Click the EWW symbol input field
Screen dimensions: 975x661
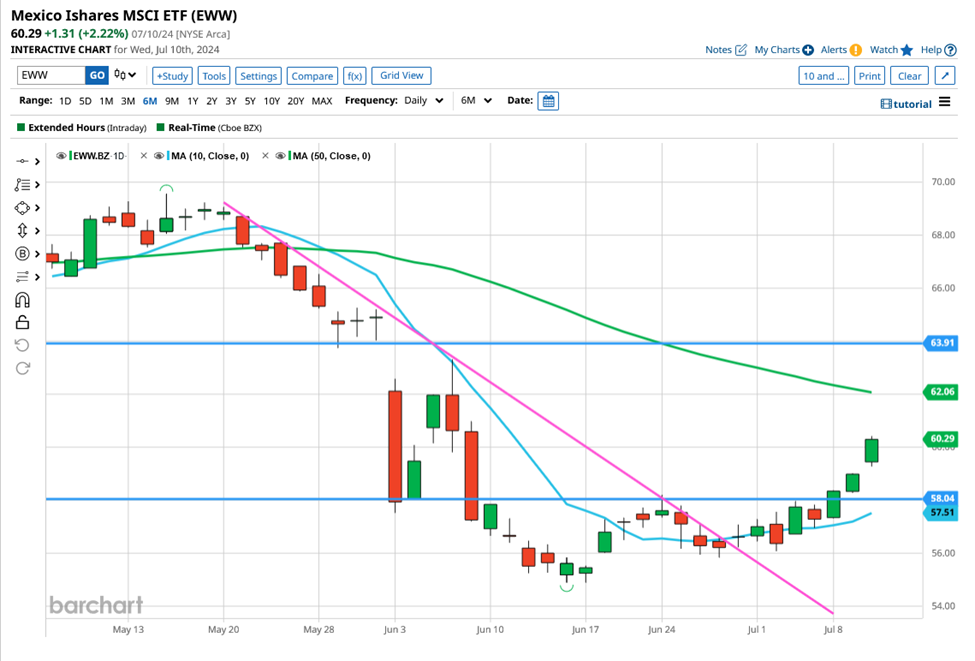50,76
